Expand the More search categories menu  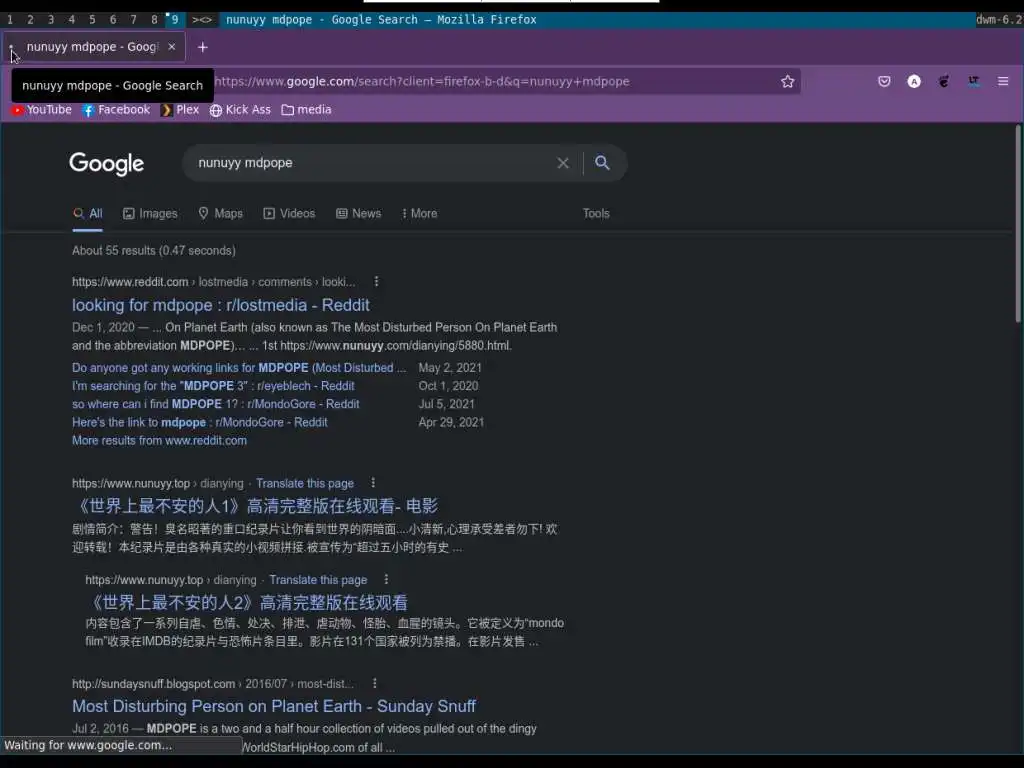pos(419,214)
